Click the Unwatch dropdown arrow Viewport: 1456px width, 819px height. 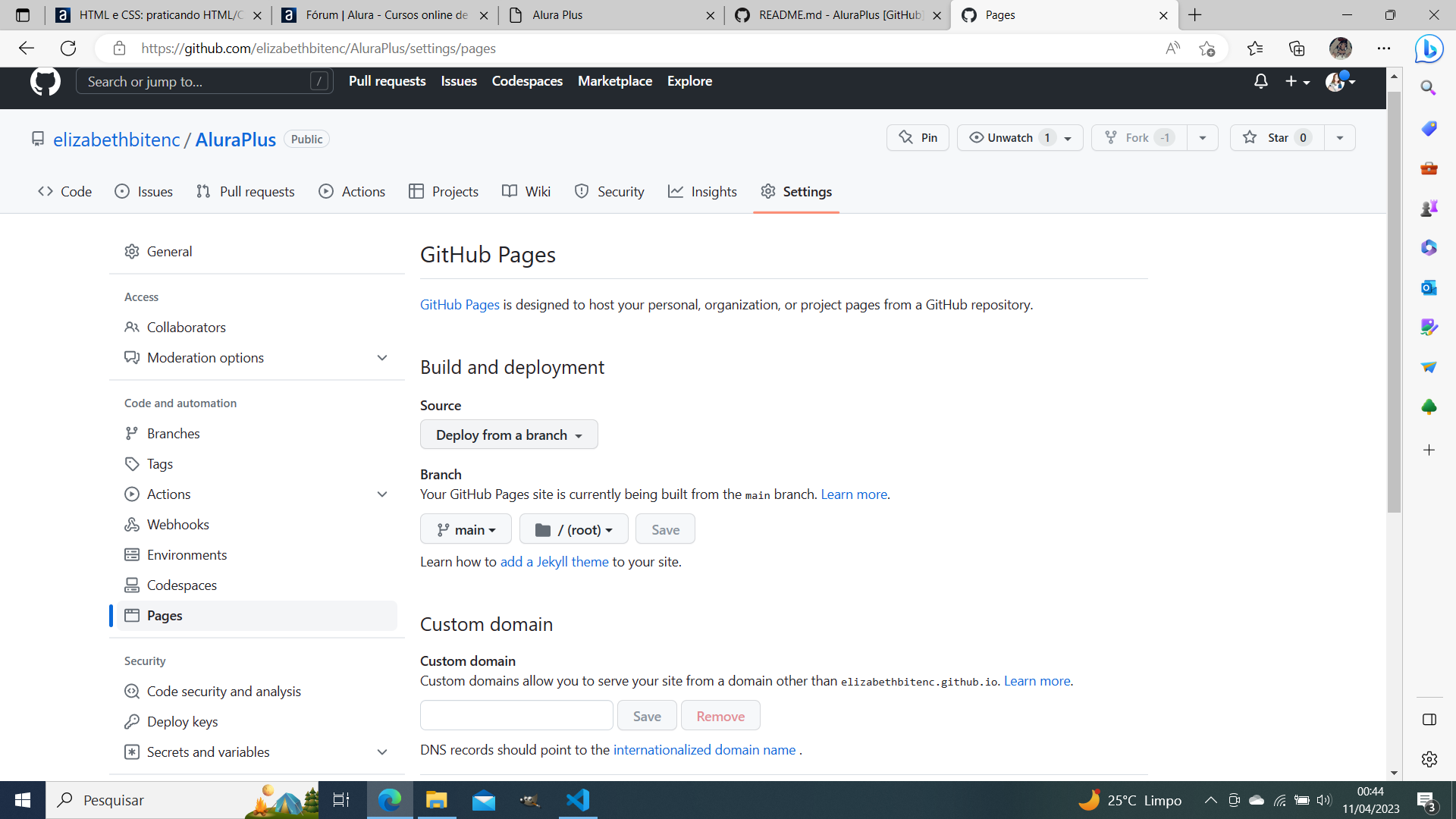point(1068,138)
